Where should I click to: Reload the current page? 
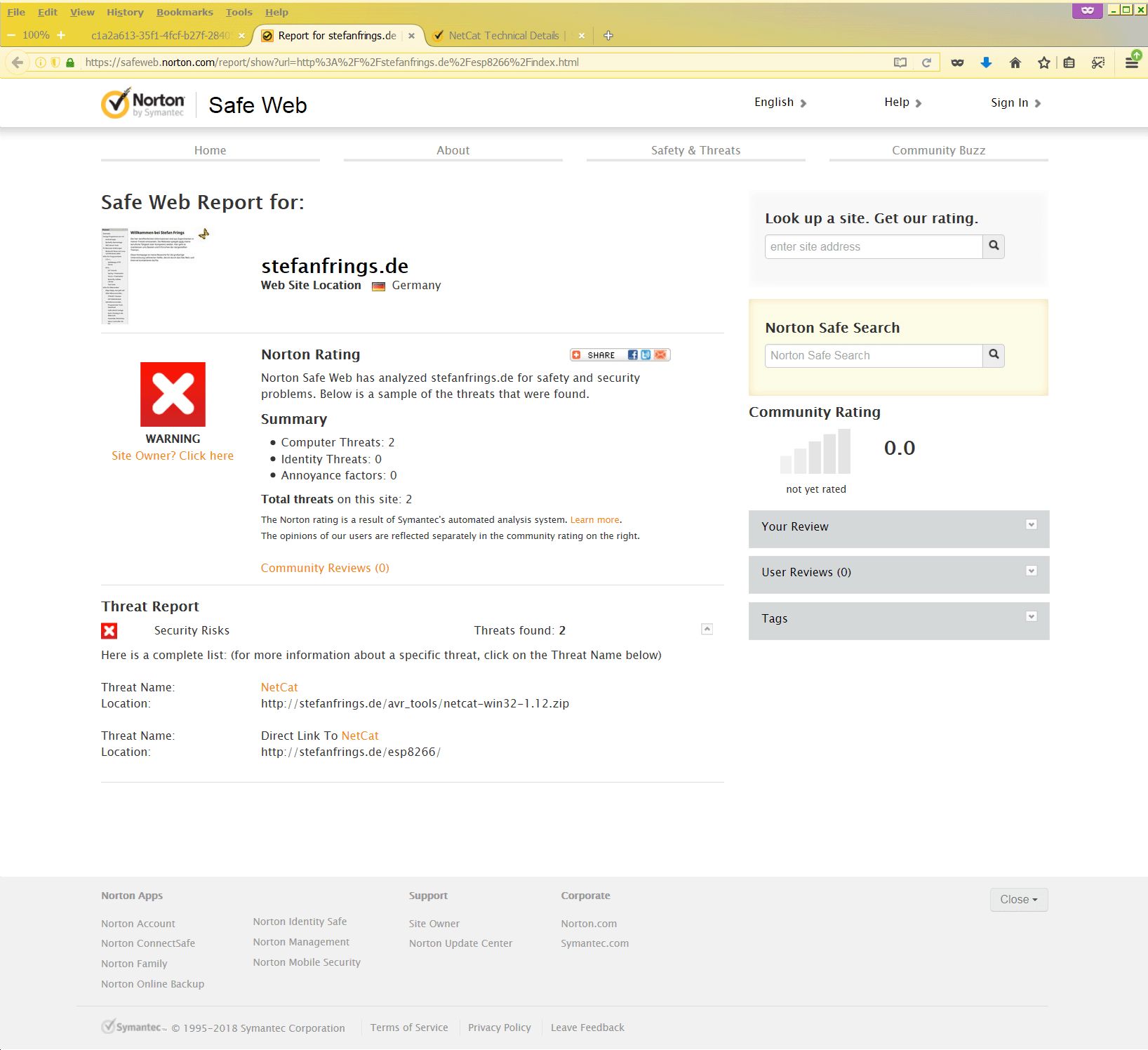coord(926,62)
